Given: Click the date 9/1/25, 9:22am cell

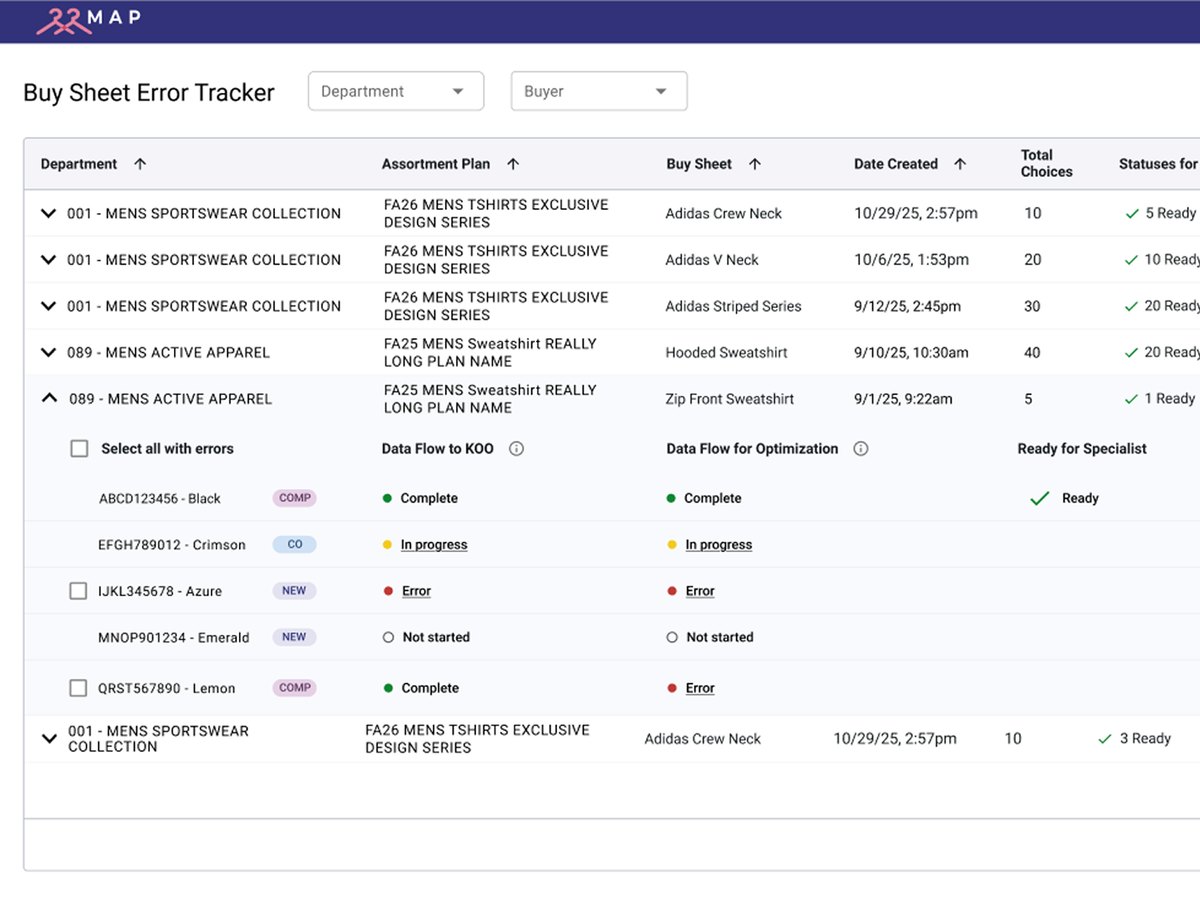Looking at the screenshot, I should point(903,398).
